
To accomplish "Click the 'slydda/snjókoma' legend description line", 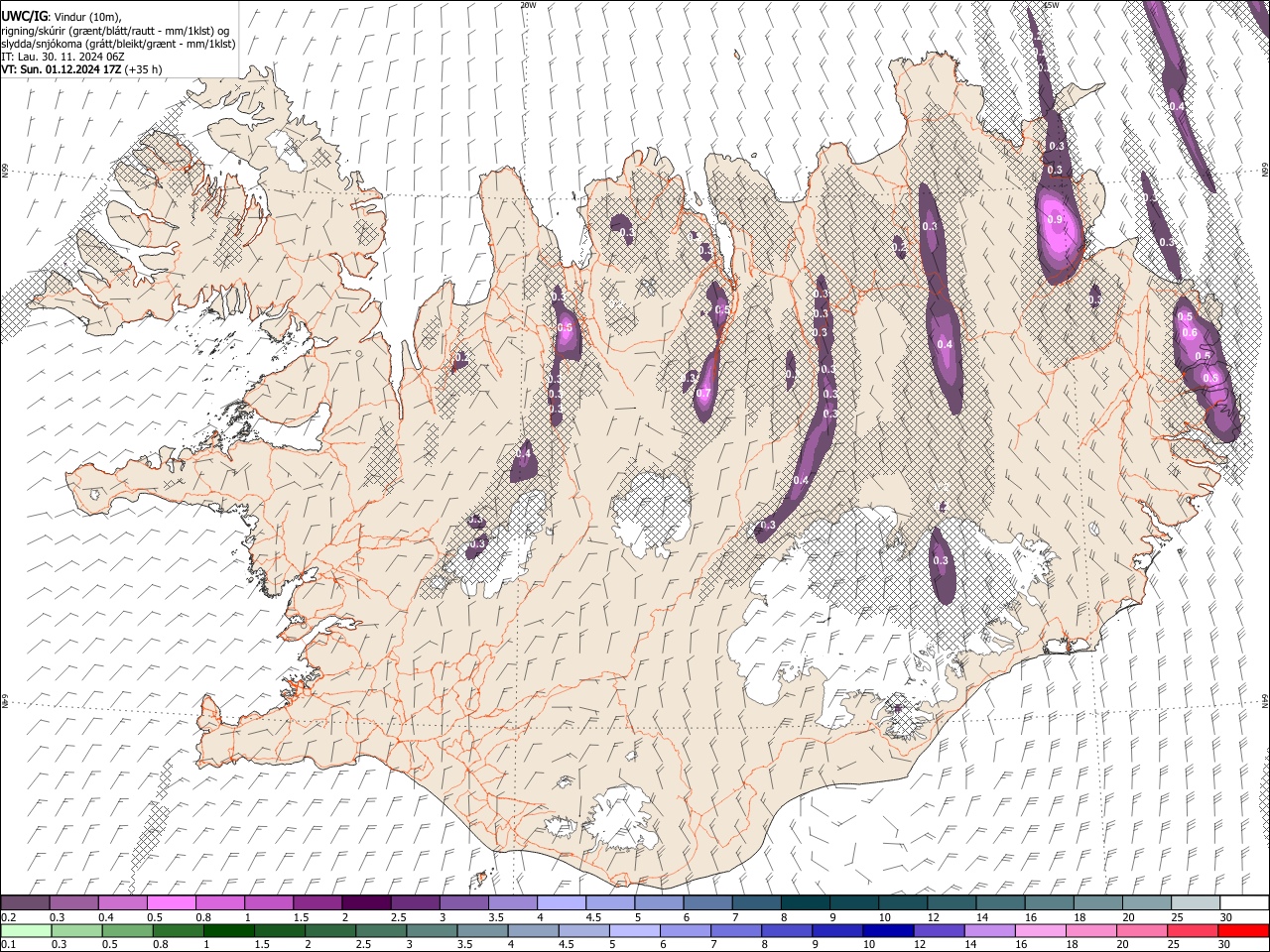I will tap(118, 44).
